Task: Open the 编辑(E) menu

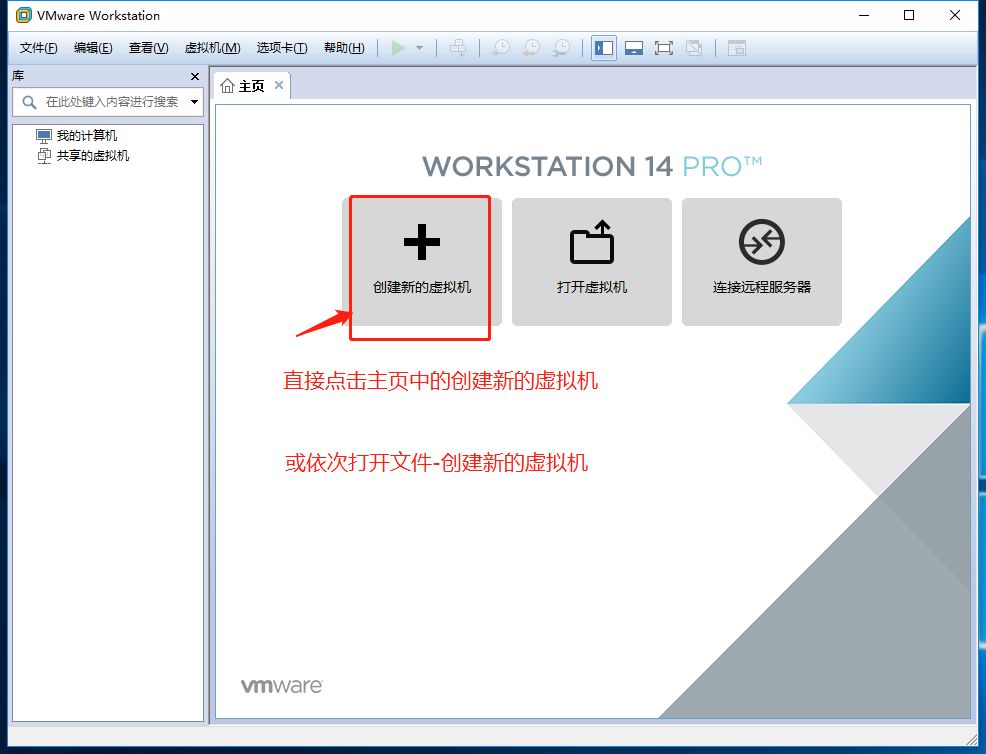Action: tap(93, 48)
